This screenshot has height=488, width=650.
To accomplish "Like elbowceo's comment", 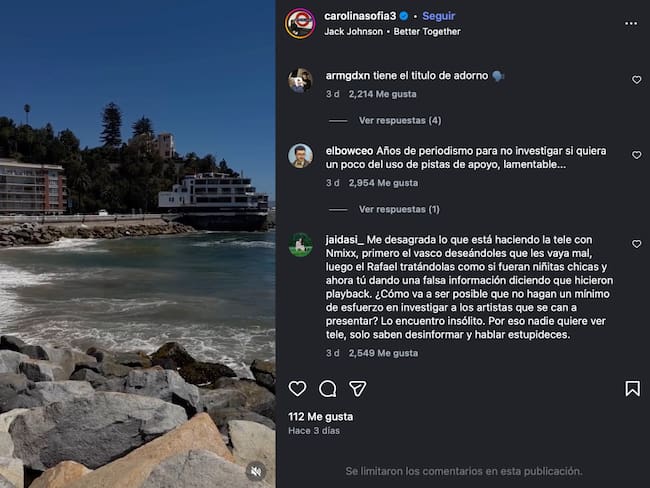I will click(x=636, y=156).
